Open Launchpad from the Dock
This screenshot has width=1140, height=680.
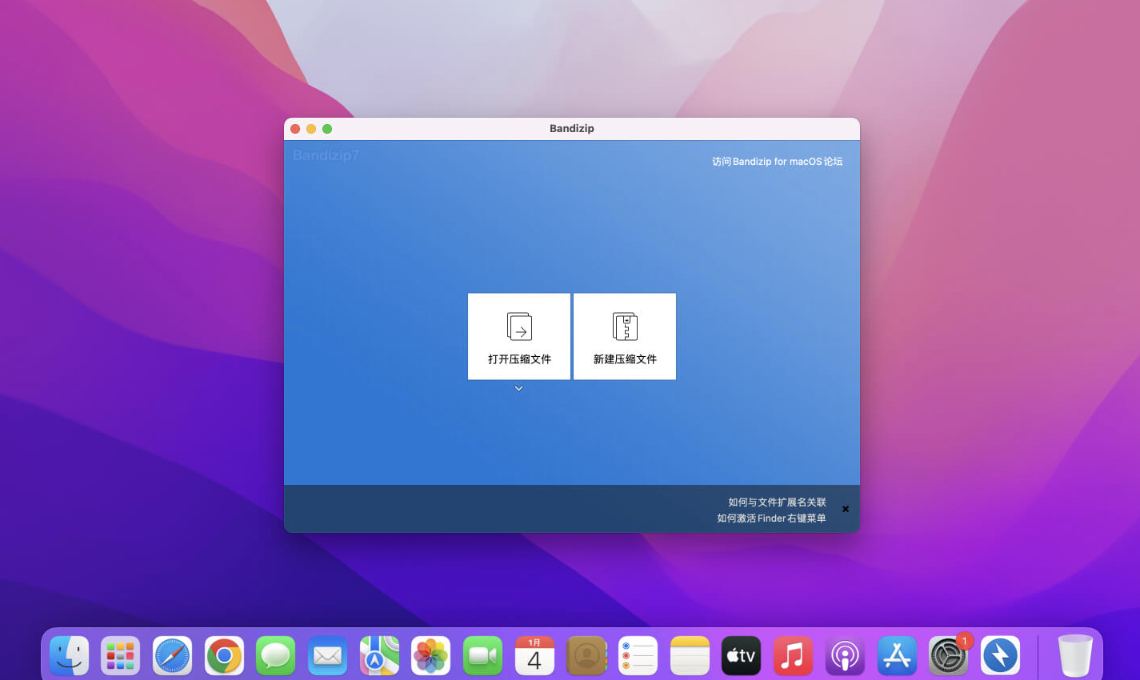(x=121, y=655)
